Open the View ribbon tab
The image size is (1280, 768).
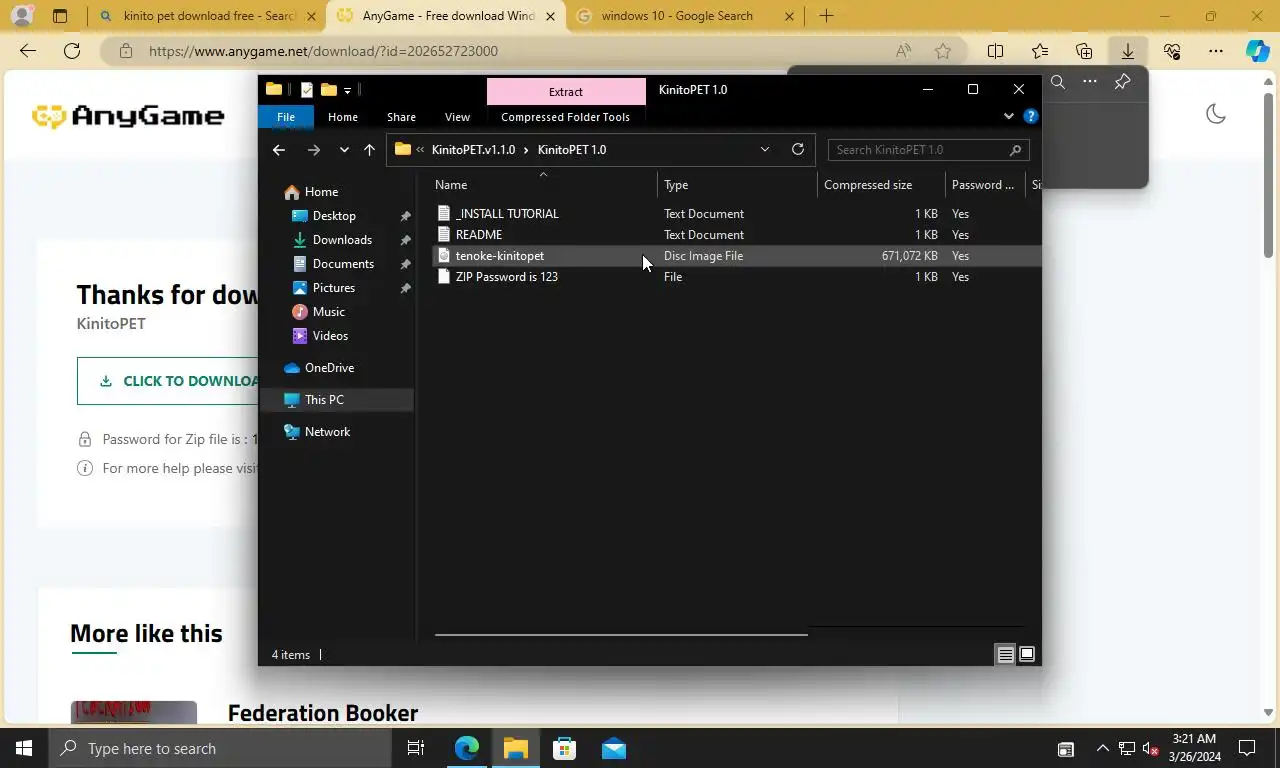[457, 117]
